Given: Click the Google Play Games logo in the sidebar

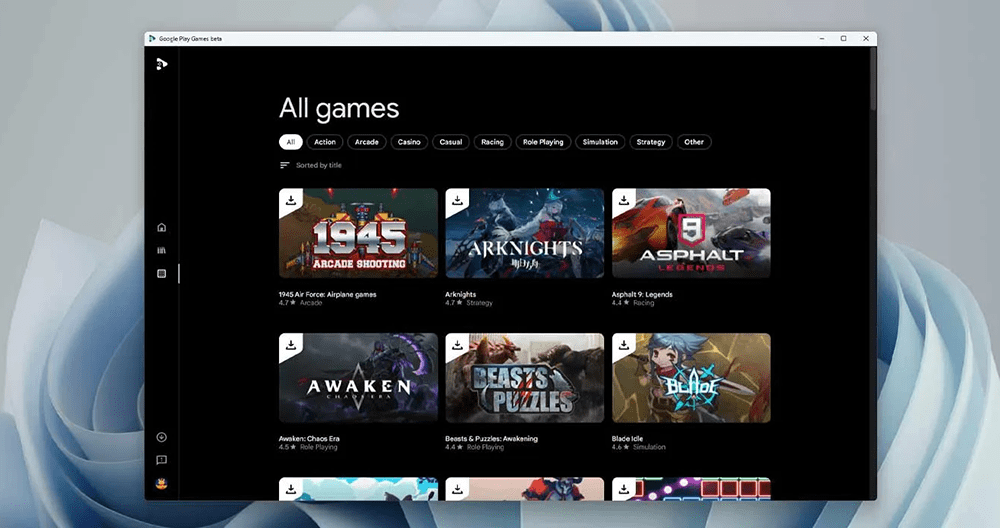Looking at the screenshot, I should 161,64.
